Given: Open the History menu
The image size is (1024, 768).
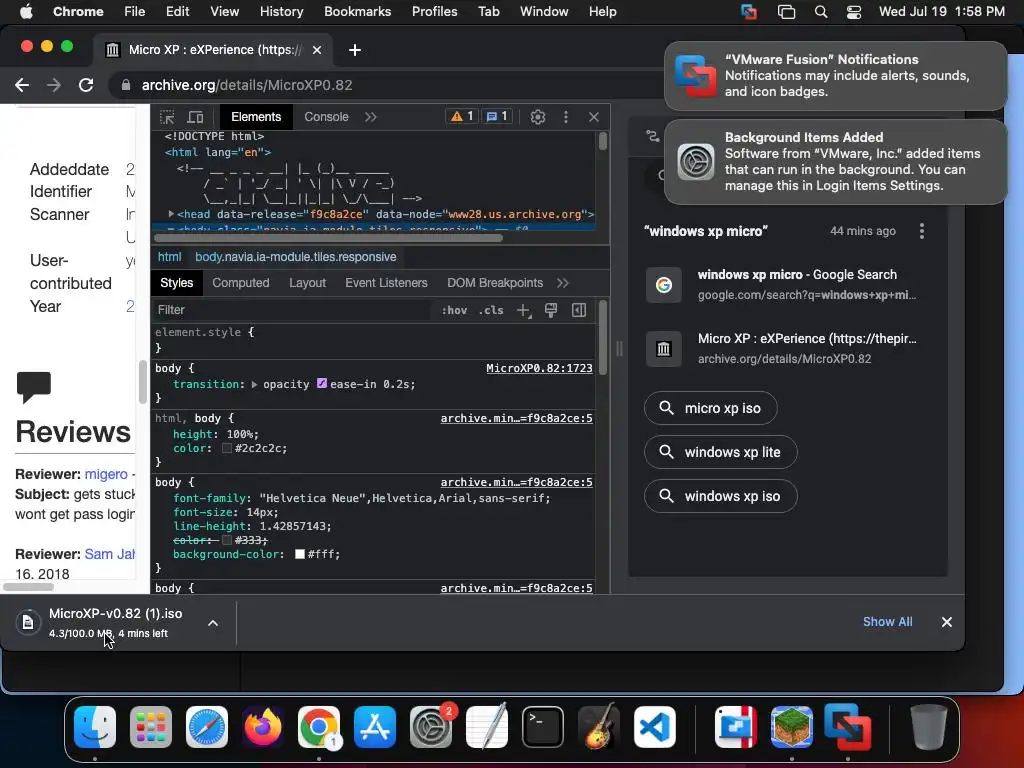Looking at the screenshot, I should pos(281,11).
